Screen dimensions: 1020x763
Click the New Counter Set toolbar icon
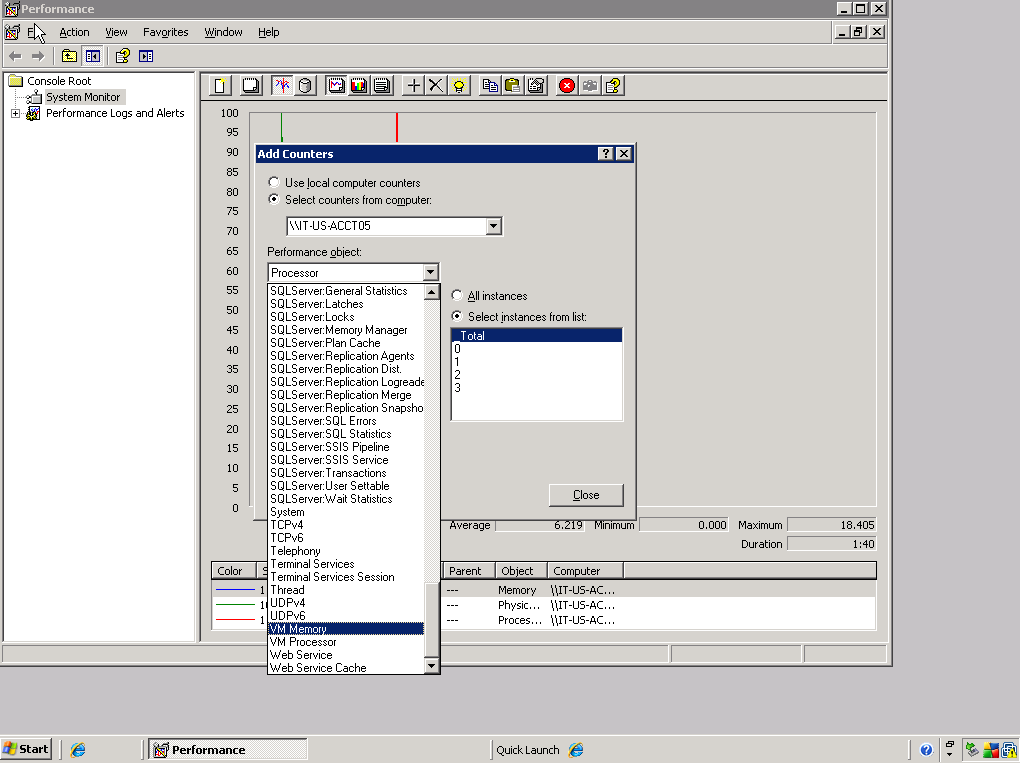220,86
